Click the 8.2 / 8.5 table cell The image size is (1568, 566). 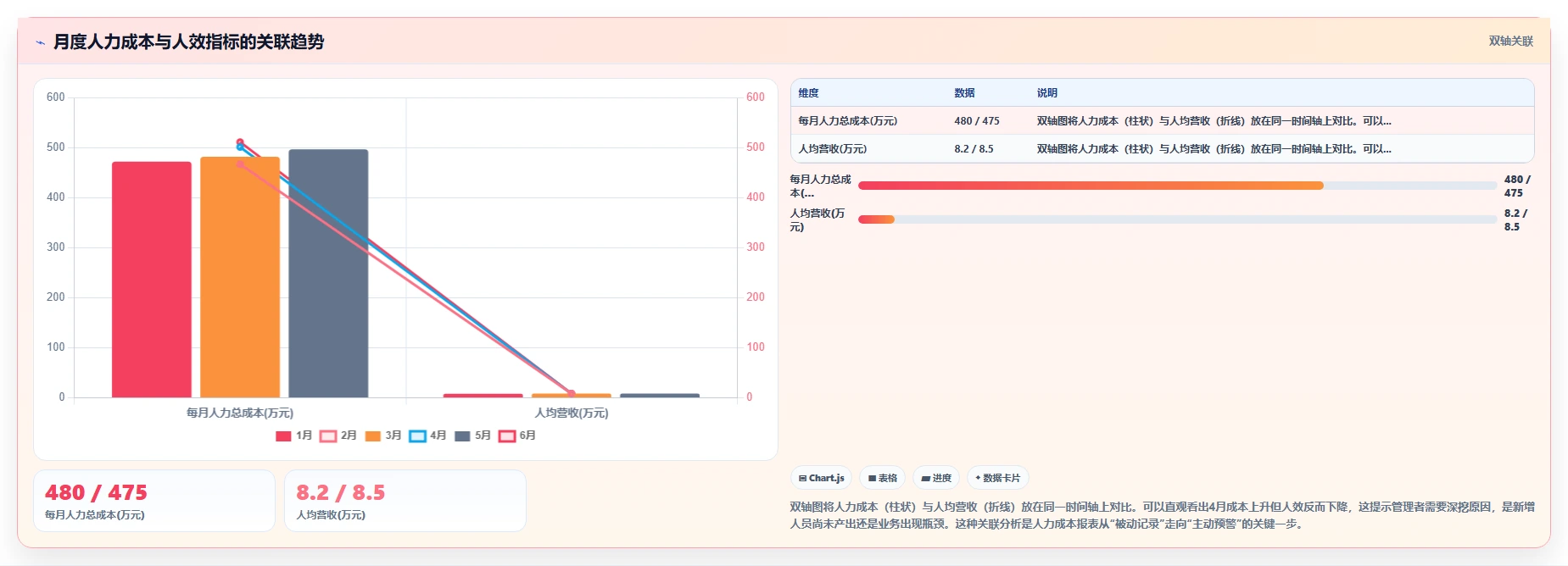pos(974,149)
